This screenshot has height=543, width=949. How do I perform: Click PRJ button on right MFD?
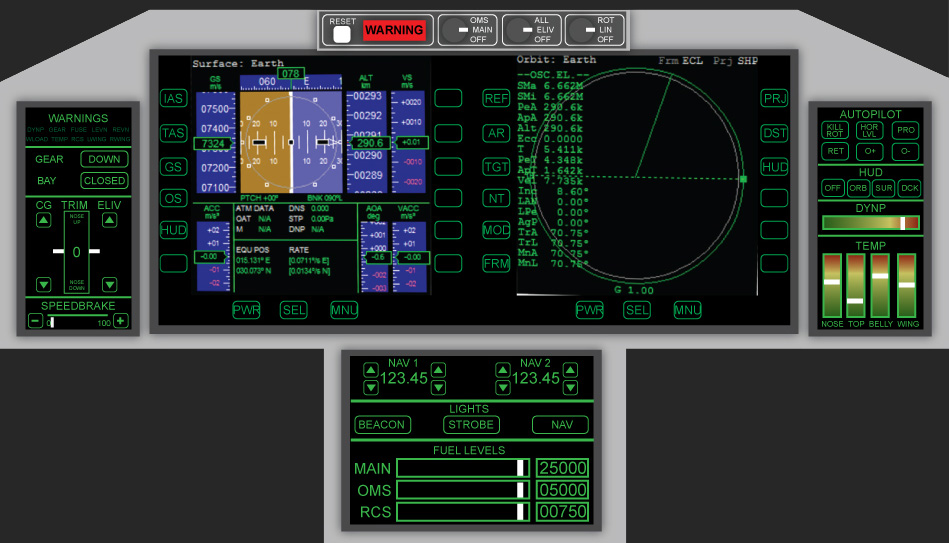pyautogui.click(x=774, y=98)
